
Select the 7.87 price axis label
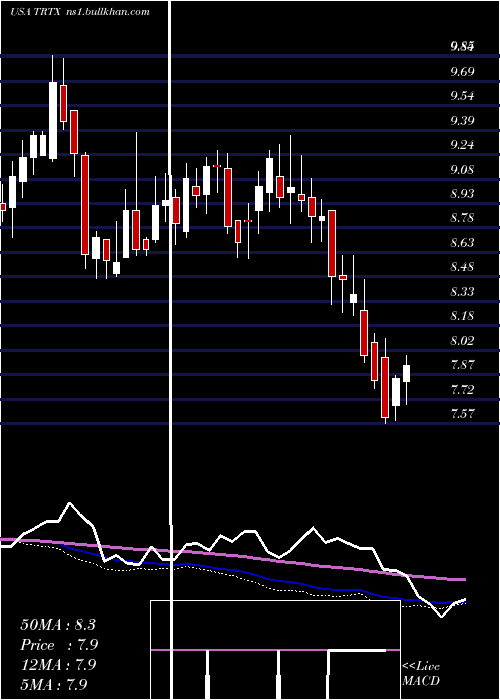[463, 365]
